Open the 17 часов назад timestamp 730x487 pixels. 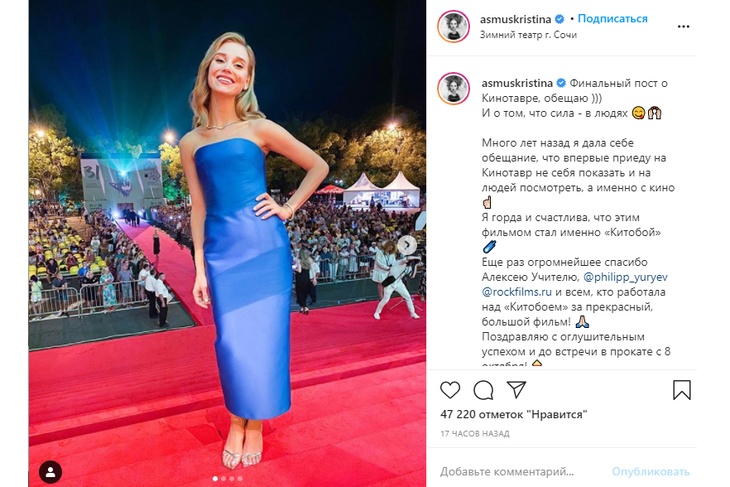[x=475, y=433]
